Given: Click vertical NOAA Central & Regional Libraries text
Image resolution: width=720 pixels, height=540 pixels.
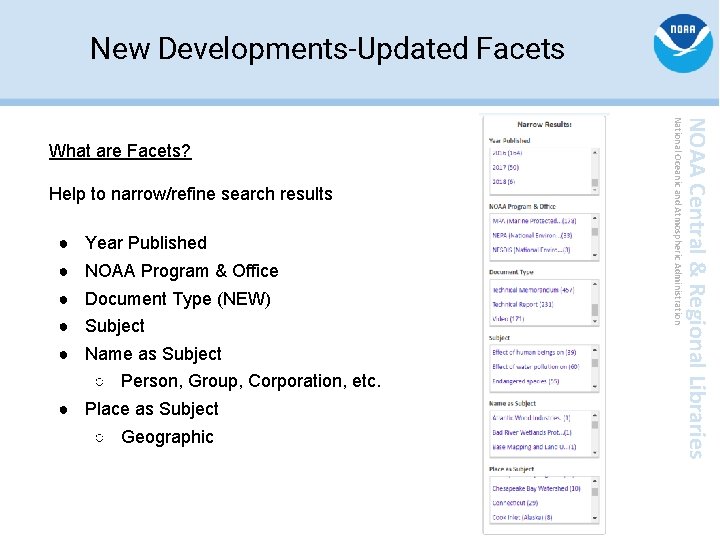Looking at the screenshot, I should click(x=696, y=288).
